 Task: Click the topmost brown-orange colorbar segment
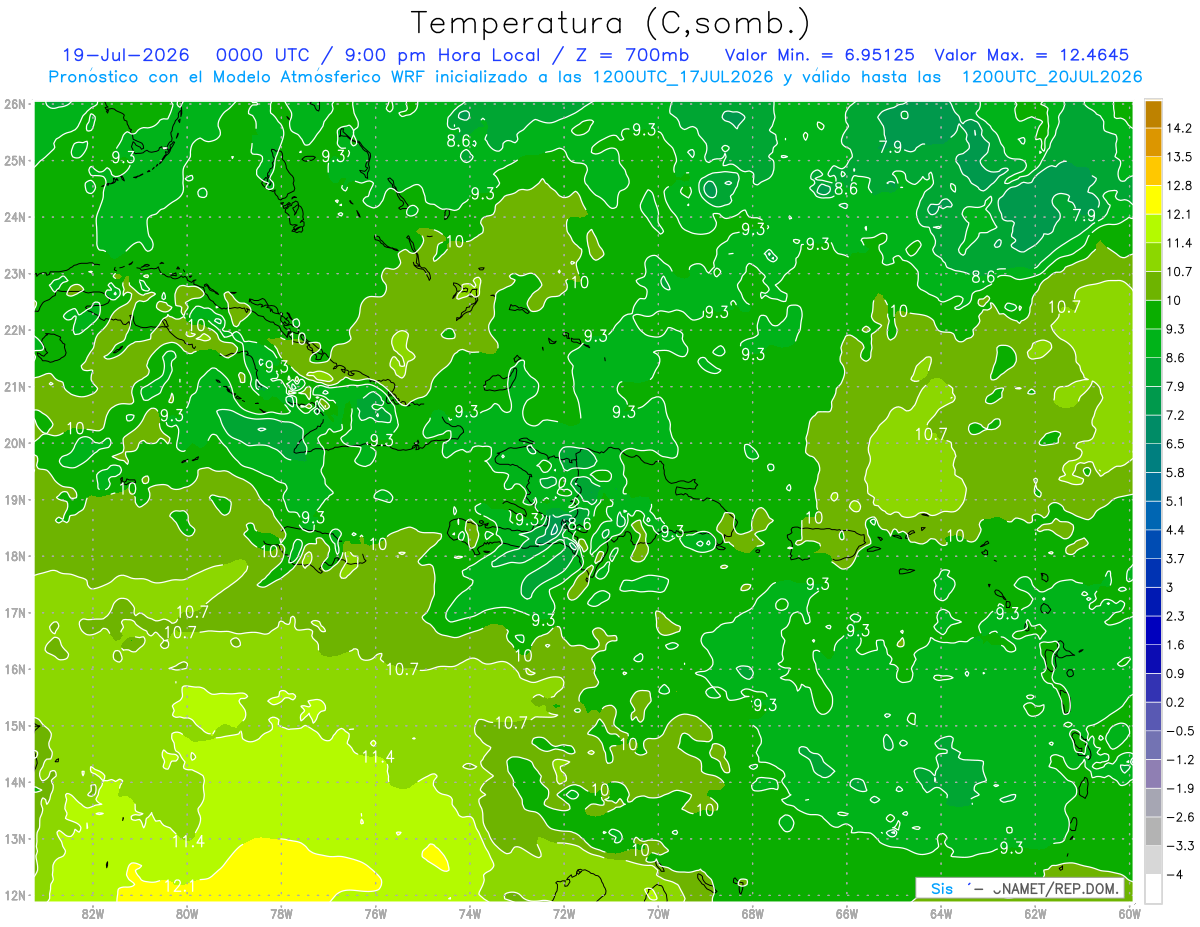pos(1153,114)
